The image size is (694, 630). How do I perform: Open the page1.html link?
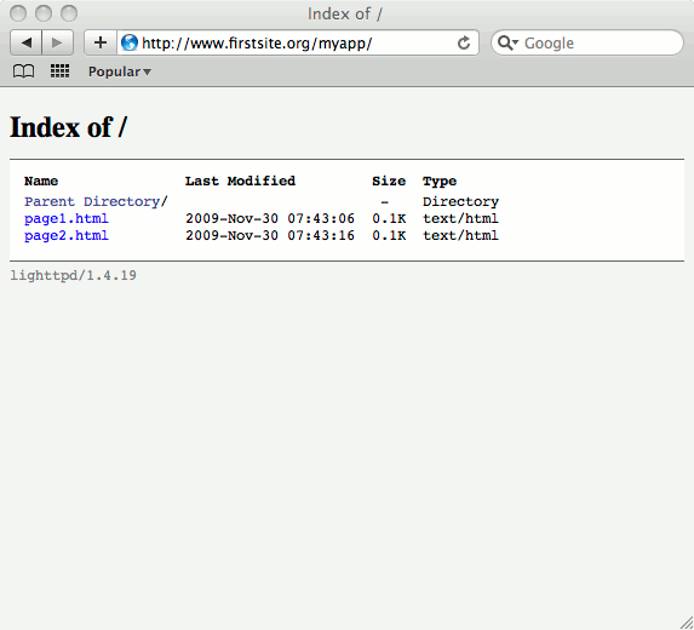[66, 218]
